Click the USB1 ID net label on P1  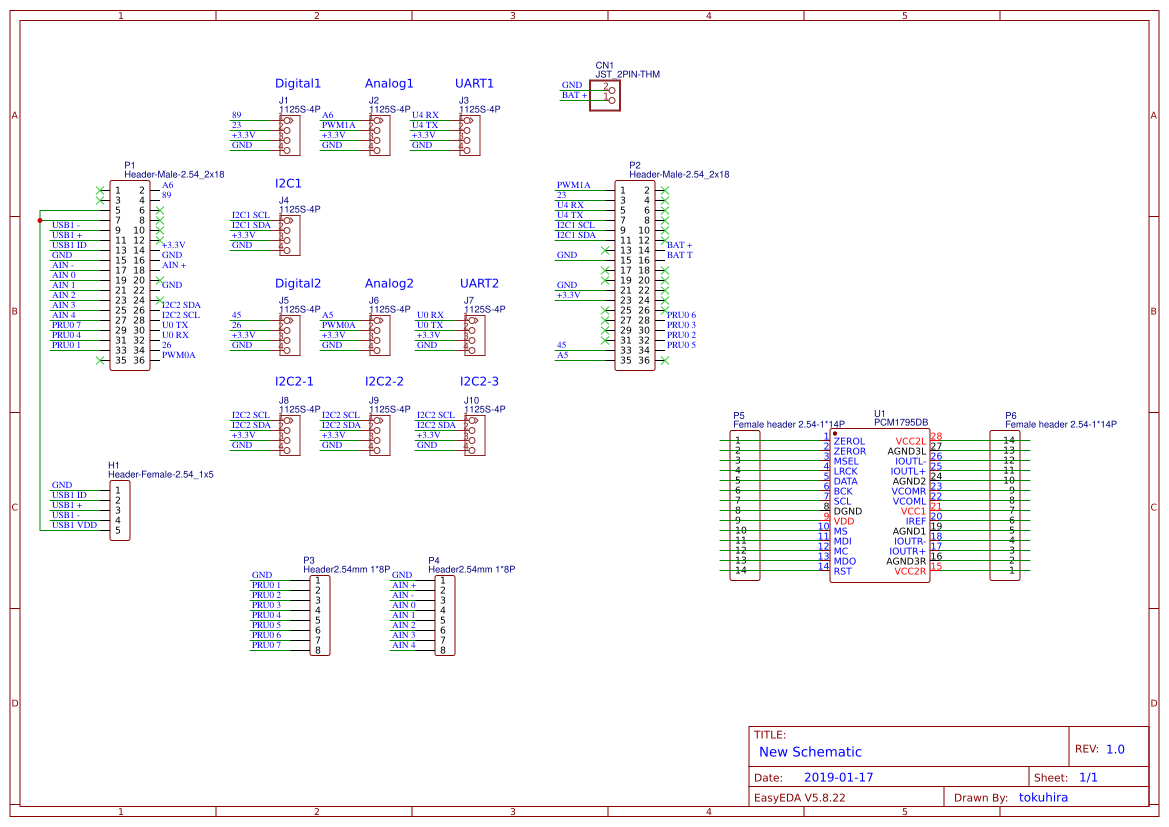[x=70, y=242]
